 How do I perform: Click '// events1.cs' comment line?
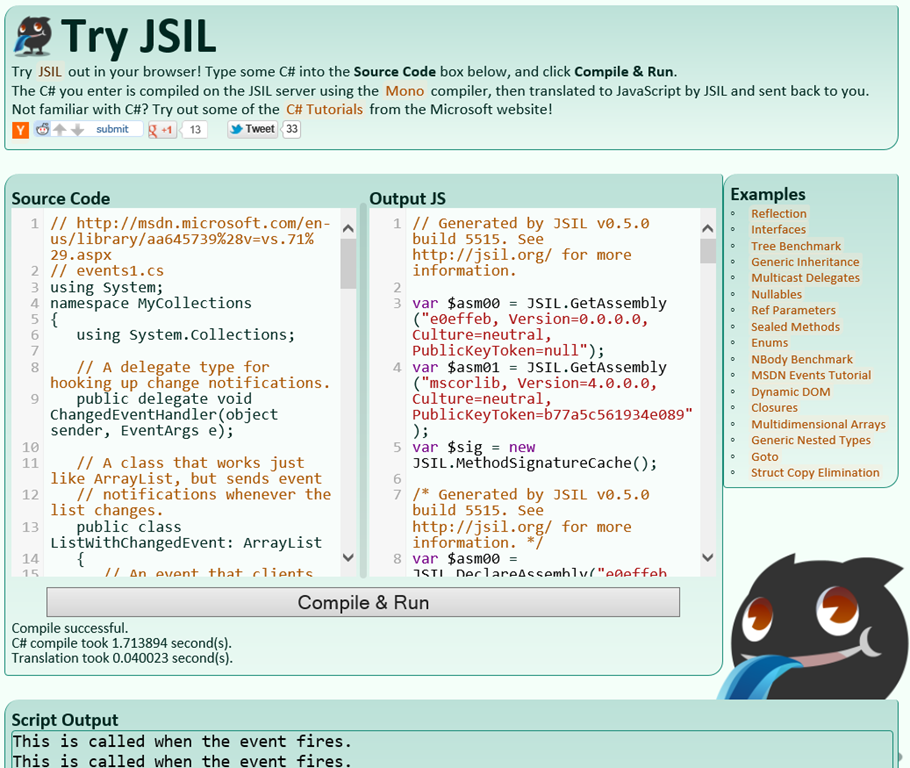107,271
